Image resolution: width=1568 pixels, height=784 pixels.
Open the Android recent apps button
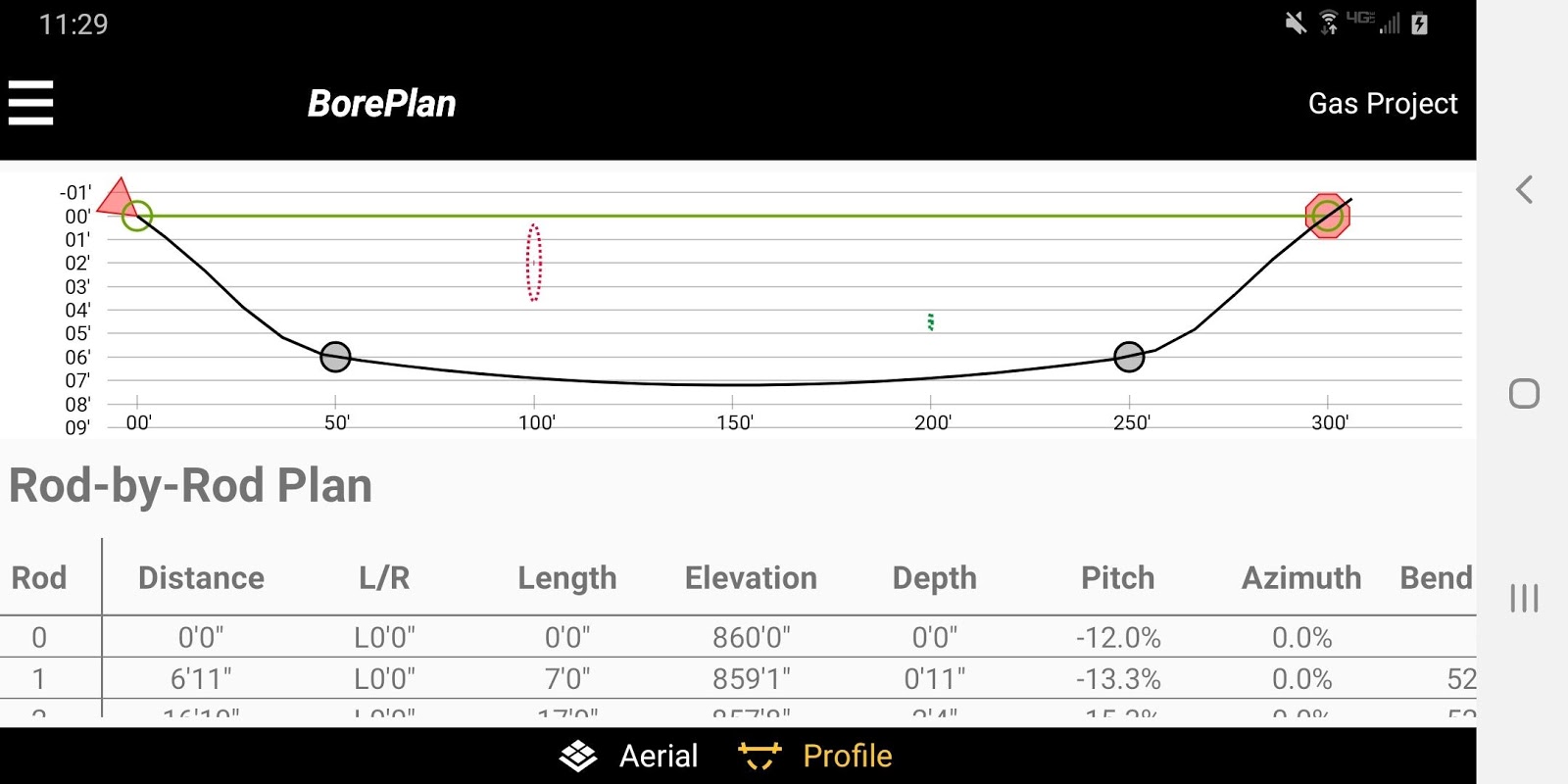point(1524,598)
